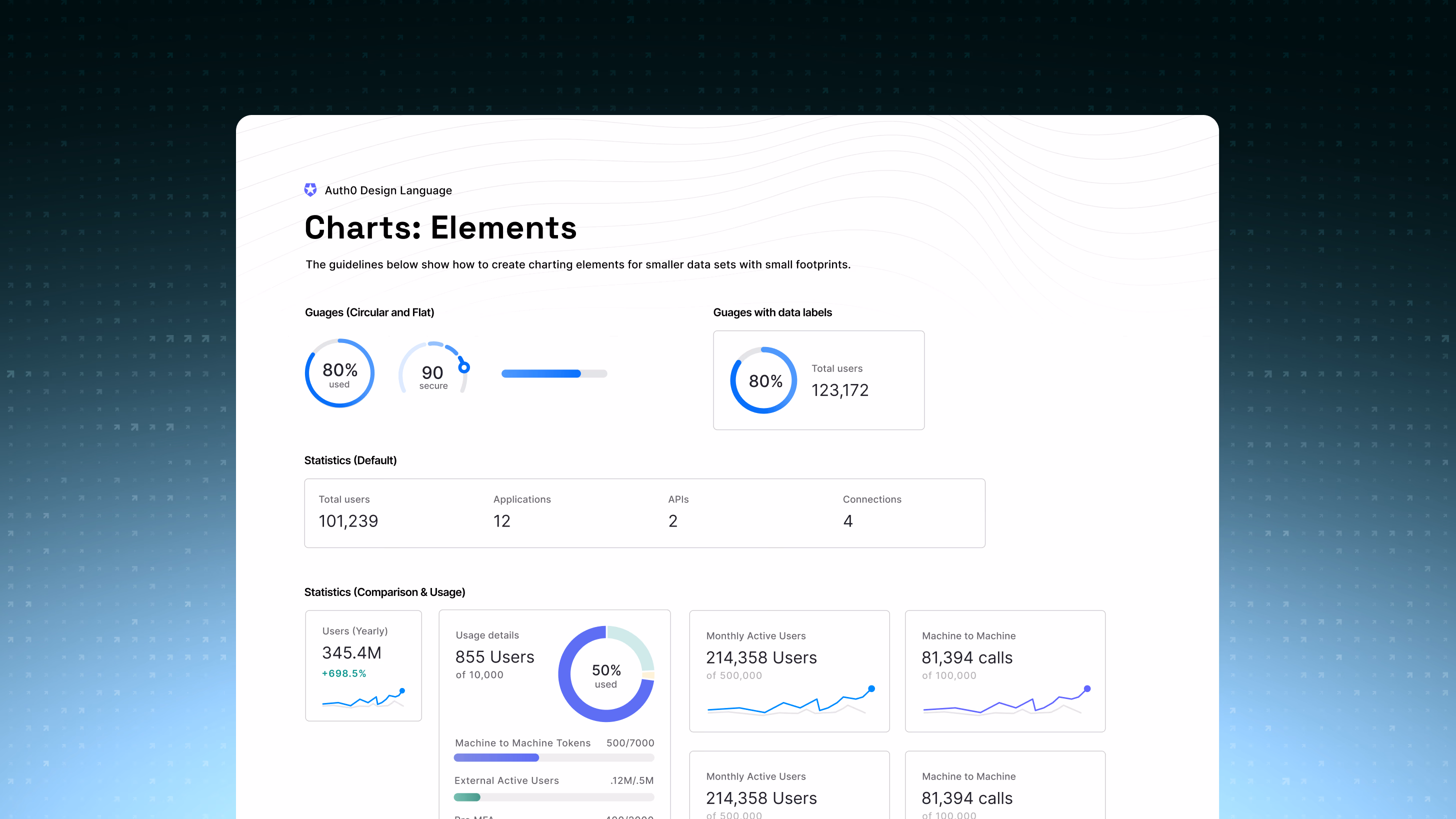Click the Usage details label

coord(487,635)
